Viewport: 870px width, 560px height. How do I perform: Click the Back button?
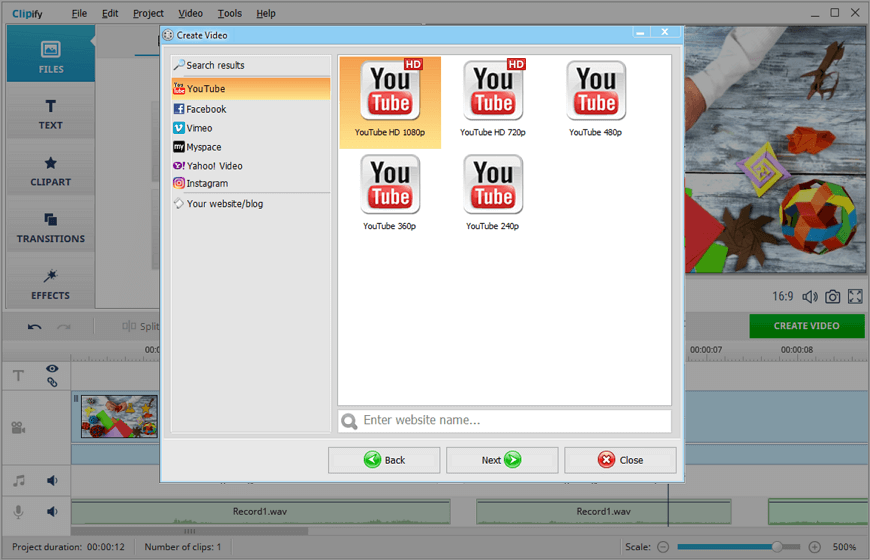click(384, 460)
